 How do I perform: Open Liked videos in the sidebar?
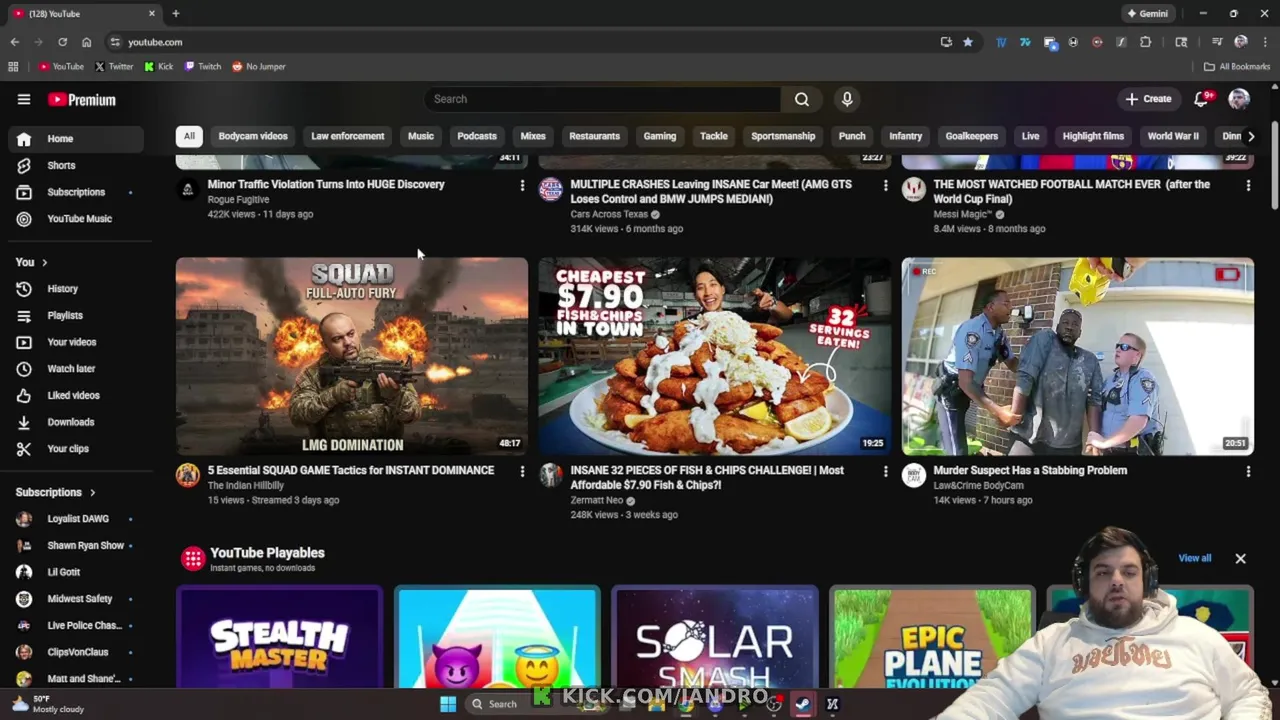(76, 396)
